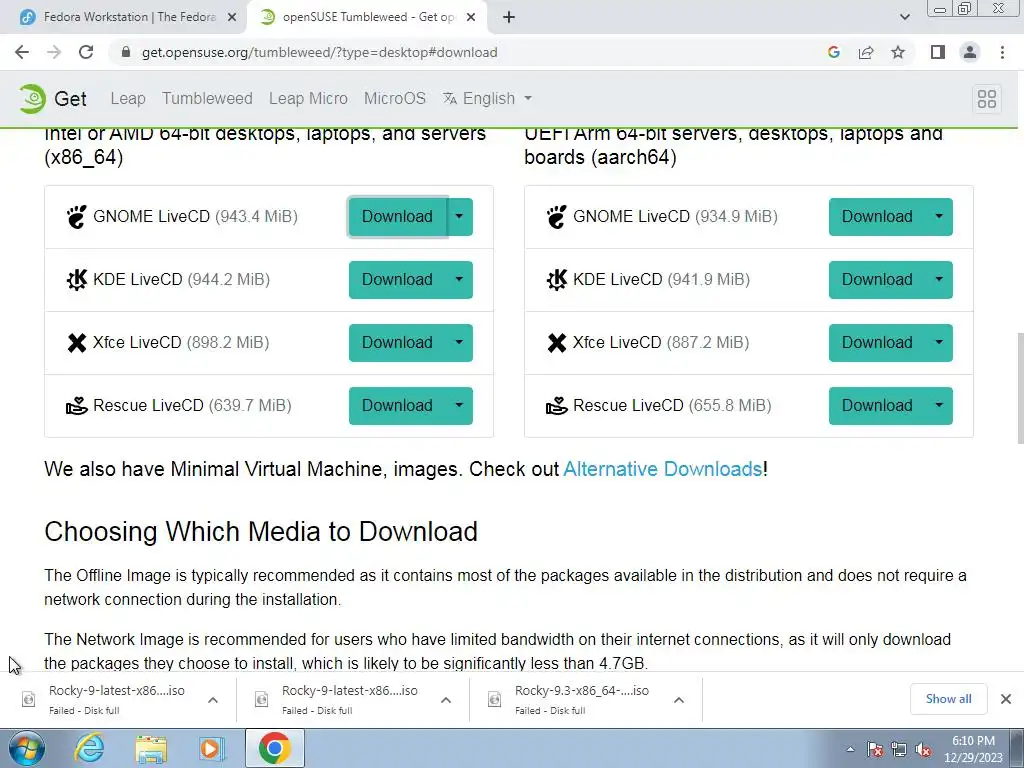
Task: Open File Explorer from the taskbar
Action: click(x=151, y=748)
